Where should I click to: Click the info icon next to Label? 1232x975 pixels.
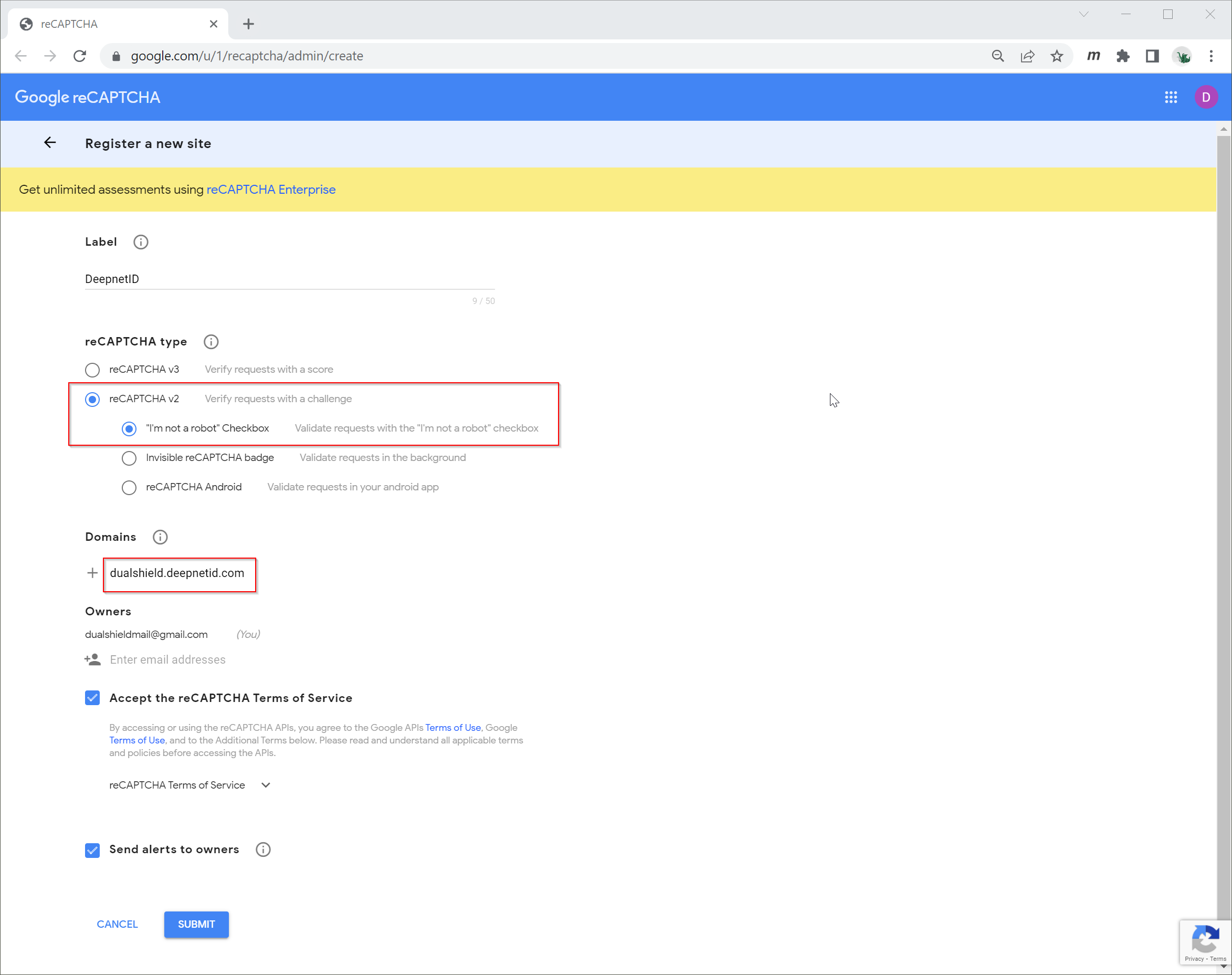point(140,242)
